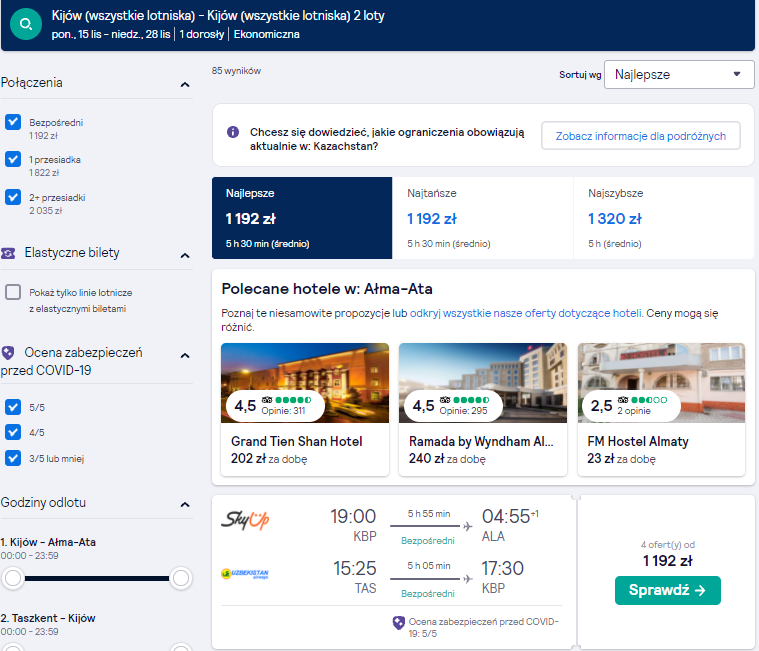Switch to the Najtańsze tab

pos(483,218)
